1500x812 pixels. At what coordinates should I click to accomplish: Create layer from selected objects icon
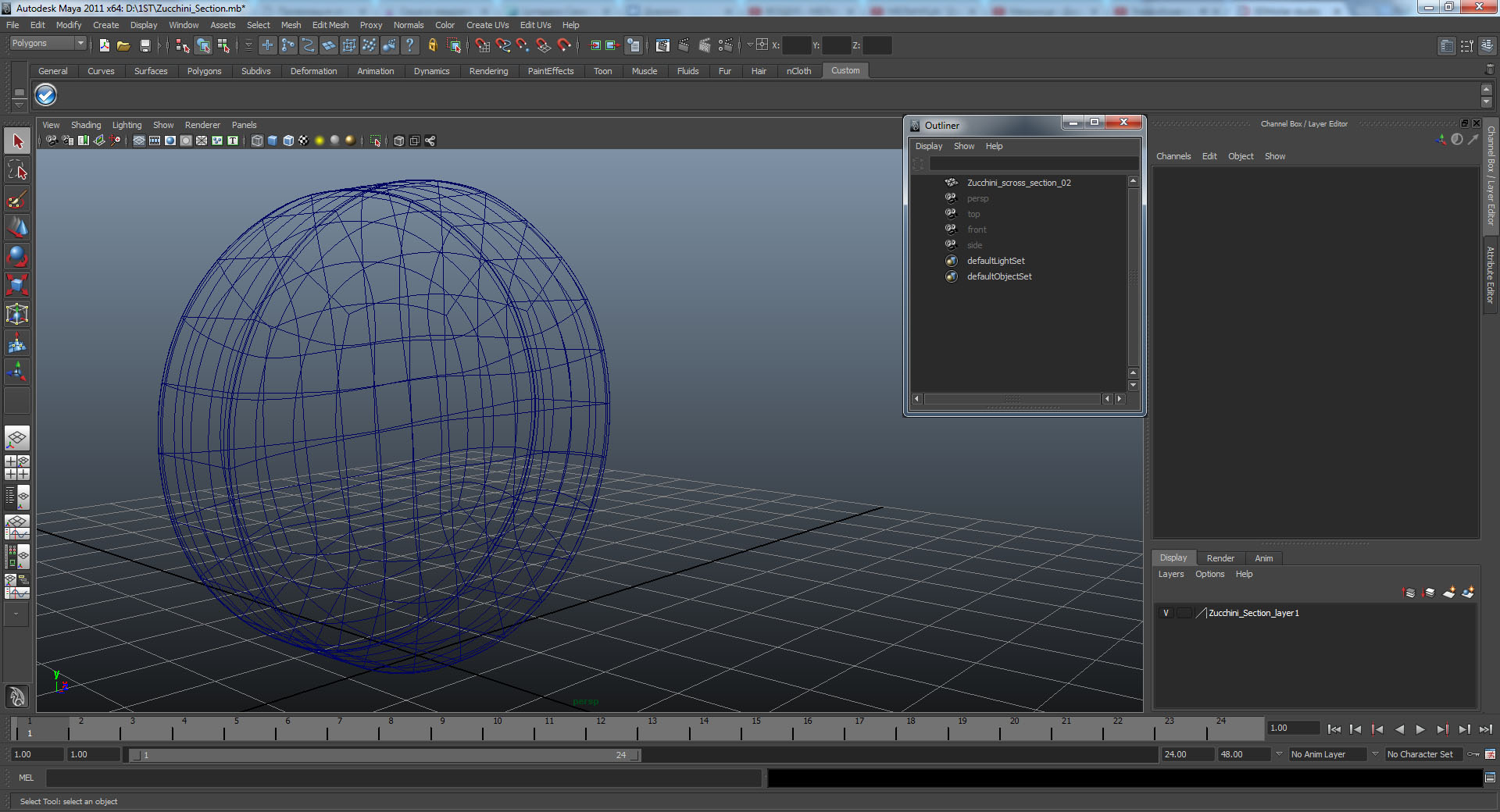[1469, 593]
